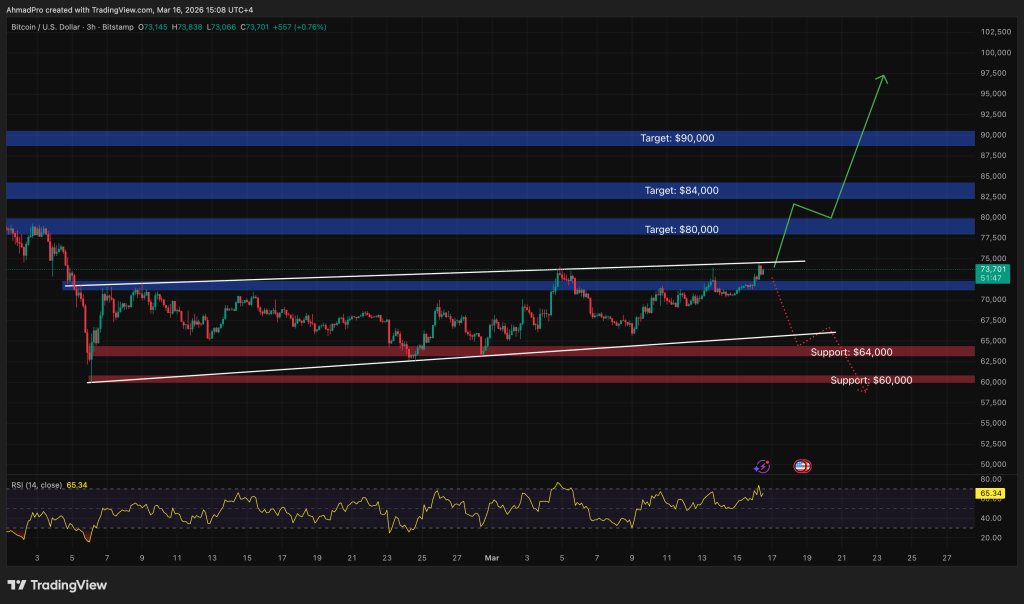The width and height of the screenshot is (1024, 604).
Task: Click the RSI (14, close) indicator label
Action: click(x=36, y=485)
